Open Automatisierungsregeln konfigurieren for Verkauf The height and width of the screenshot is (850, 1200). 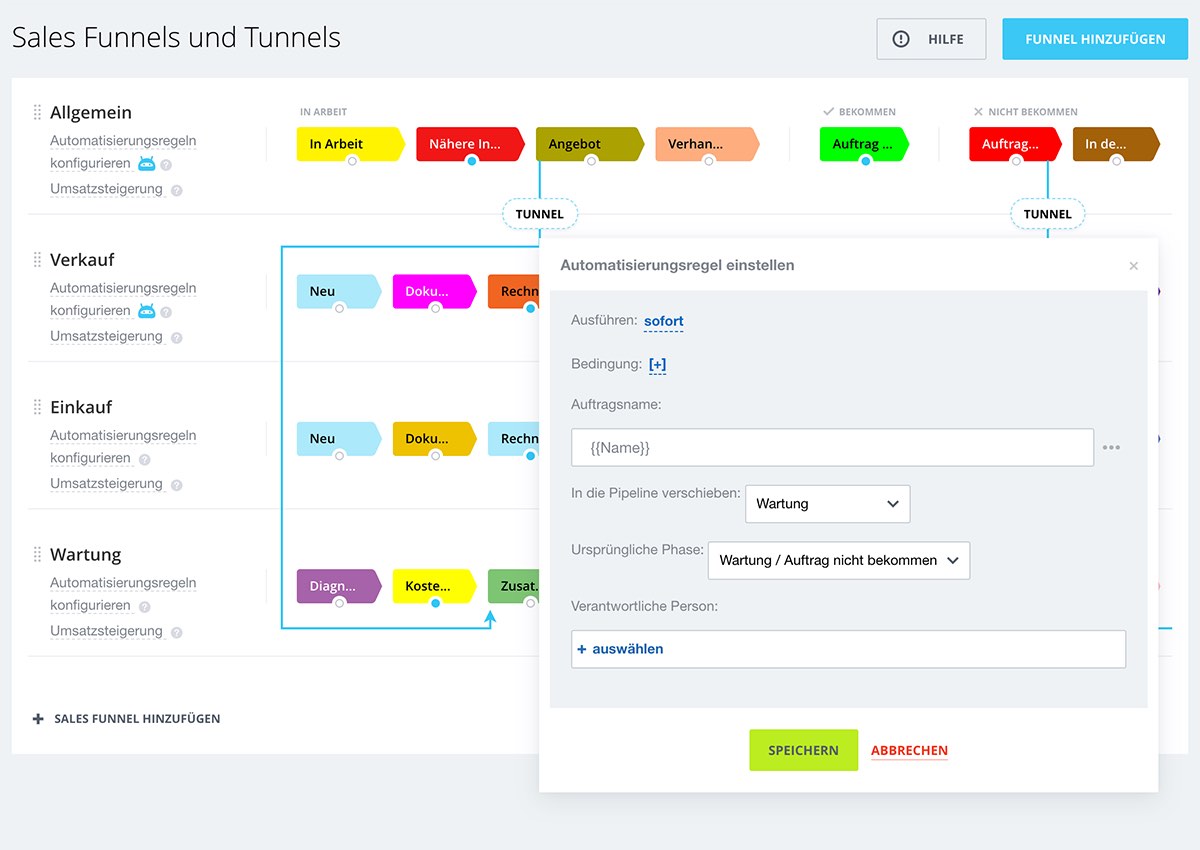[x=123, y=299]
